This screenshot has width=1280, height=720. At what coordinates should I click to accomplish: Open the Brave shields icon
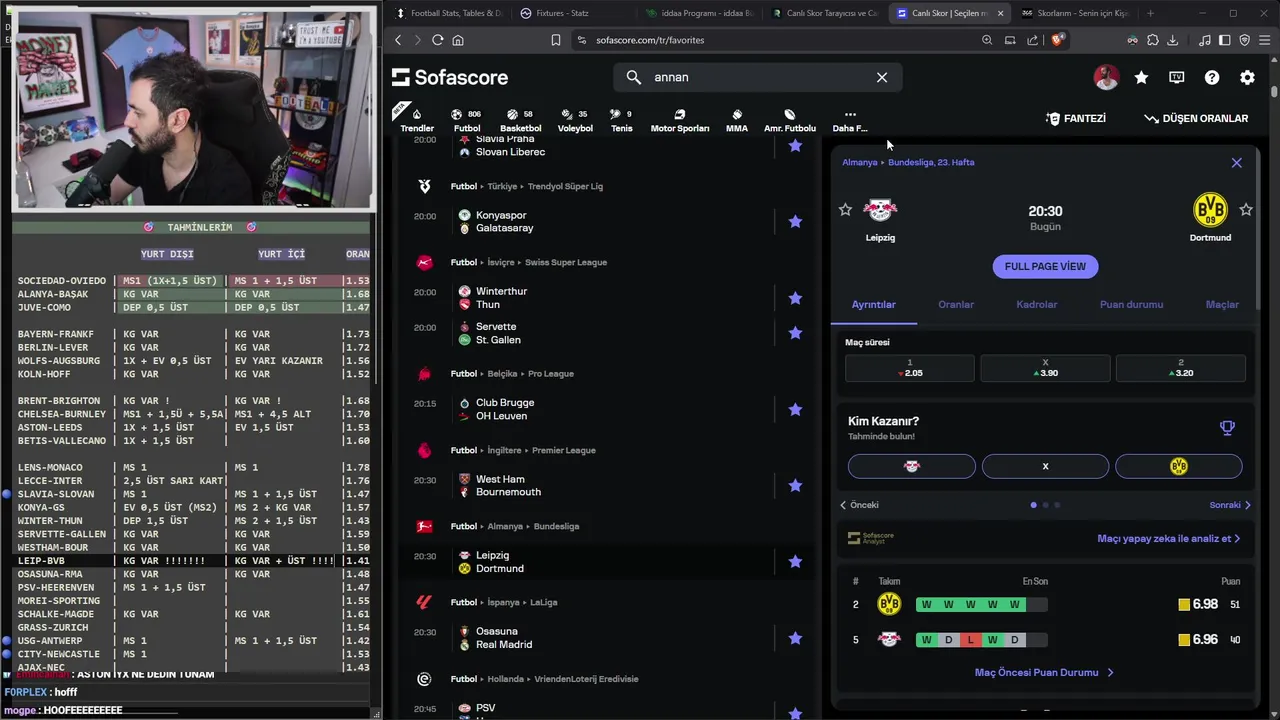[x=1058, y=40]
